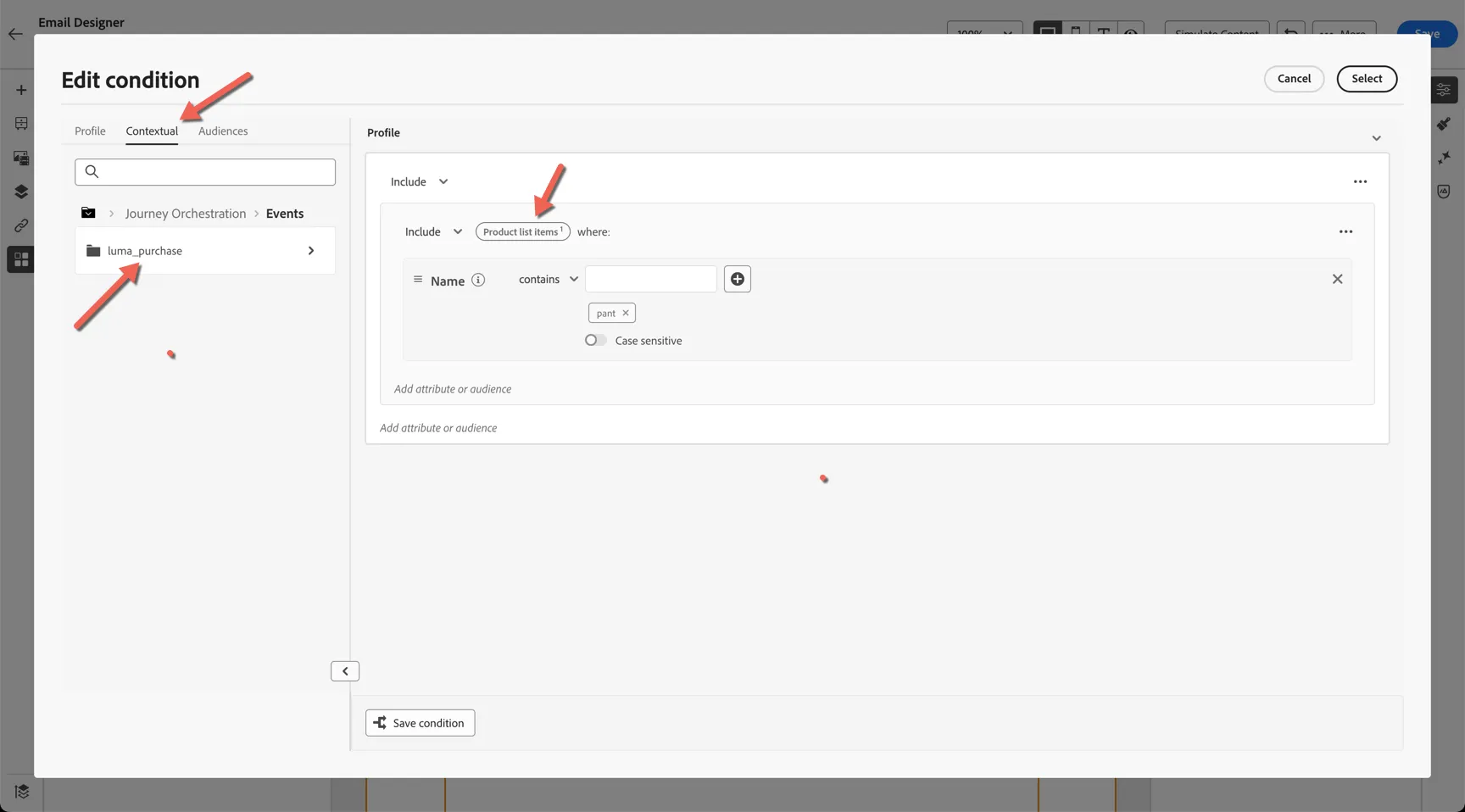This screenshot has height=812, width=1465.
Task: Select the conditional content grid icon
Action: coord(21,259)
